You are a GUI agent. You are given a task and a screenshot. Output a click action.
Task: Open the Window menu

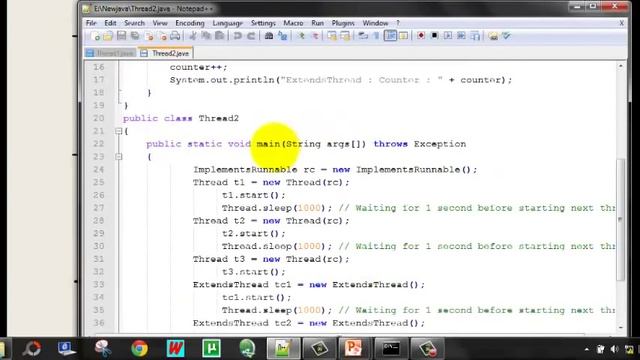click(x=375, y=23)
